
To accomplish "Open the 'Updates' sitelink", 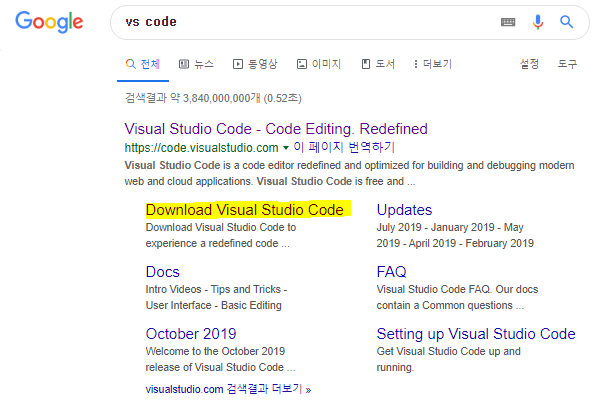I will [404, 210].
